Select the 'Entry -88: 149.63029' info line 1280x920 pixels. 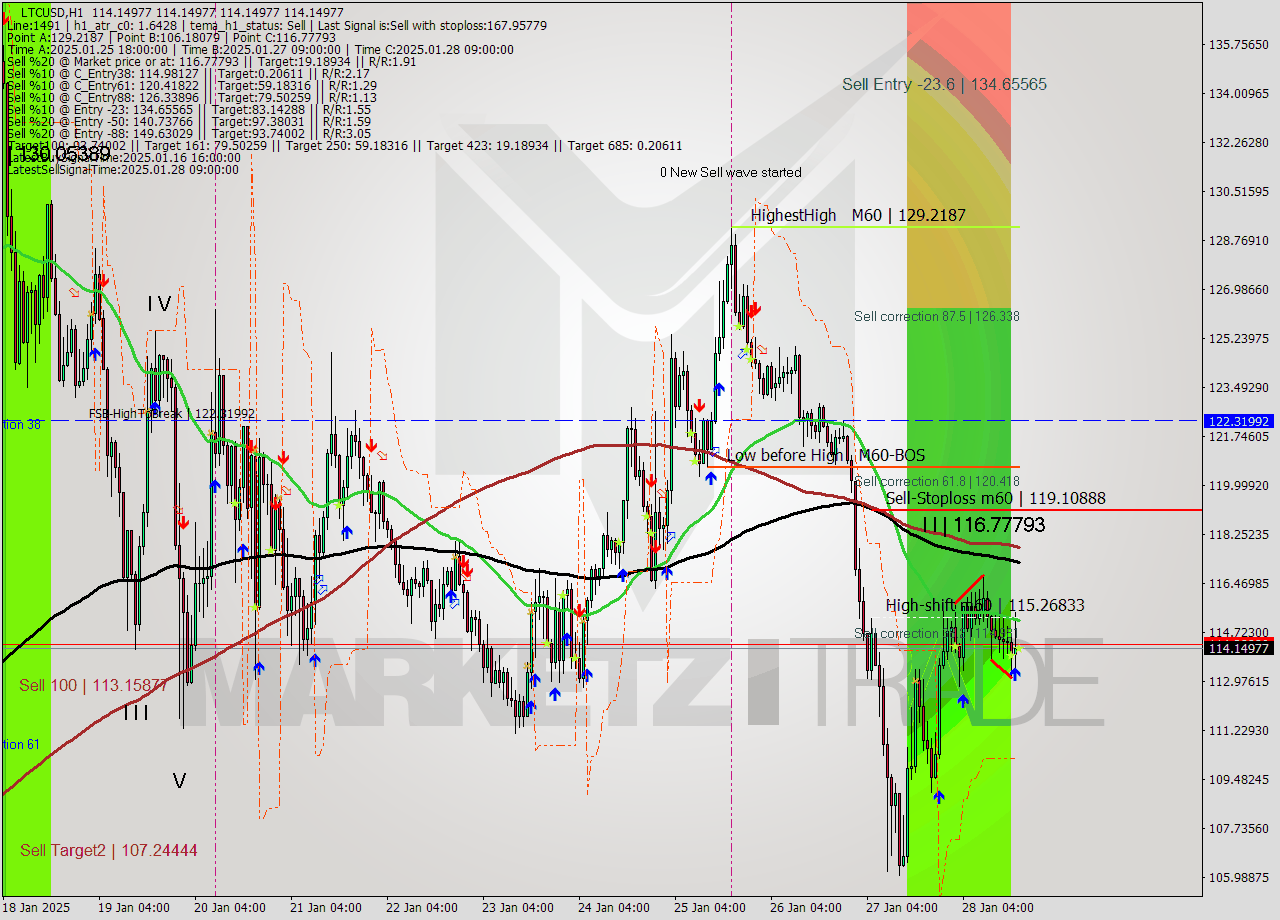(x=188, y=133)
